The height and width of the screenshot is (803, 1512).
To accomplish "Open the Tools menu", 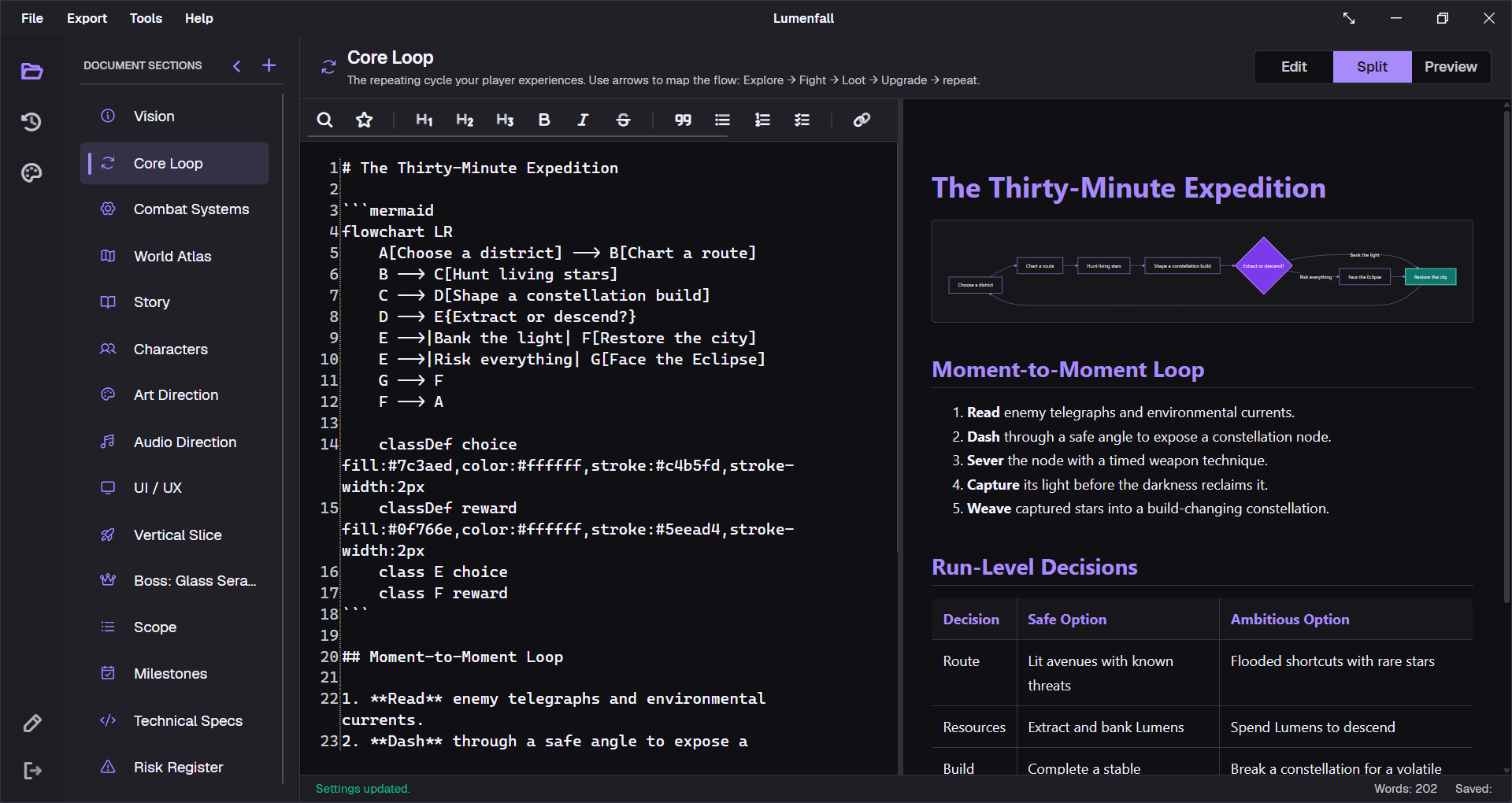I will point(146,18).
